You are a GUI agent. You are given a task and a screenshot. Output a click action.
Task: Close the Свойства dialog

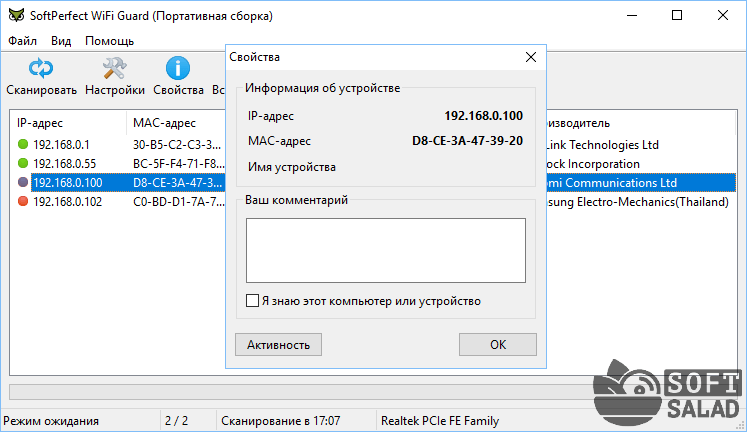coord(531,57)
